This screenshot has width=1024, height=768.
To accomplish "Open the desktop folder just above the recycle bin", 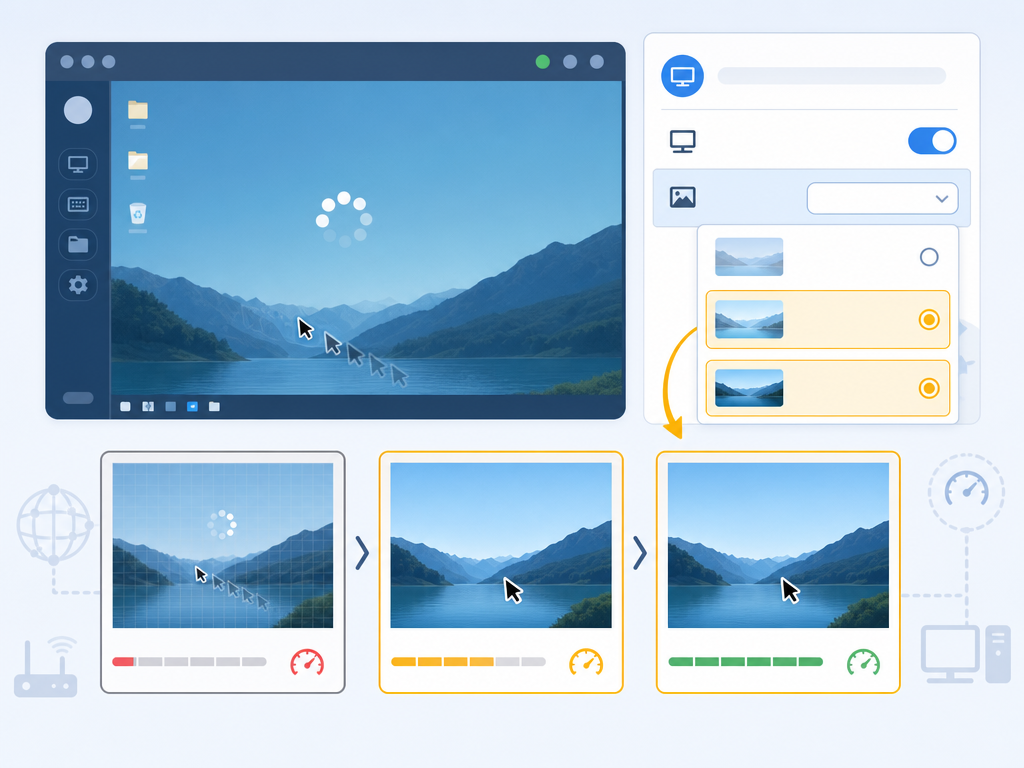I will click(138, 161).
